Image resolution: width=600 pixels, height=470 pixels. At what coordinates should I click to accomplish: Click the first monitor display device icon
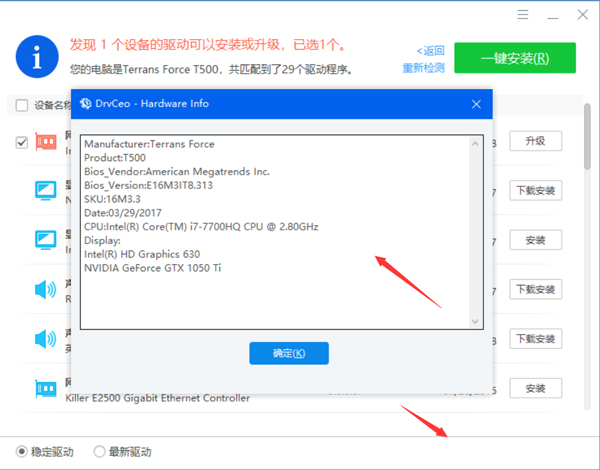pyautogui.click(x=46, y=191)
